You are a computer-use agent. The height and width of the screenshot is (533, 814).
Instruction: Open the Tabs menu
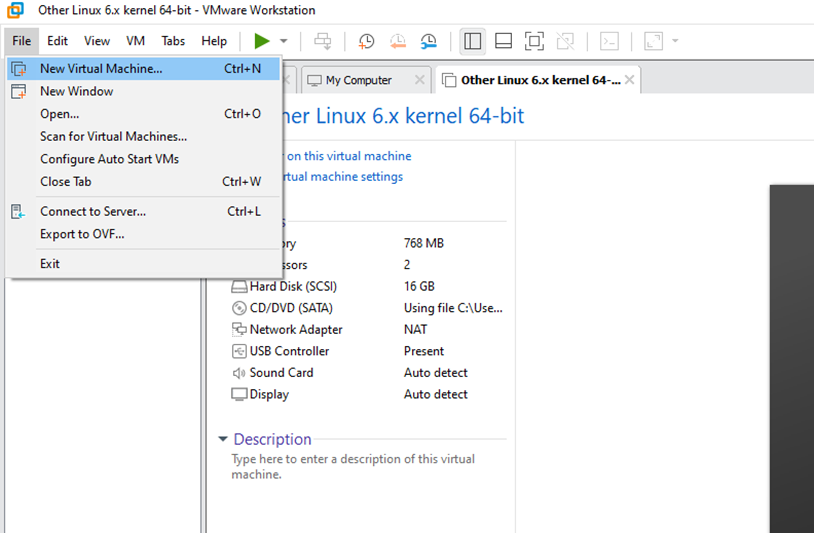(x=173, y=41)
